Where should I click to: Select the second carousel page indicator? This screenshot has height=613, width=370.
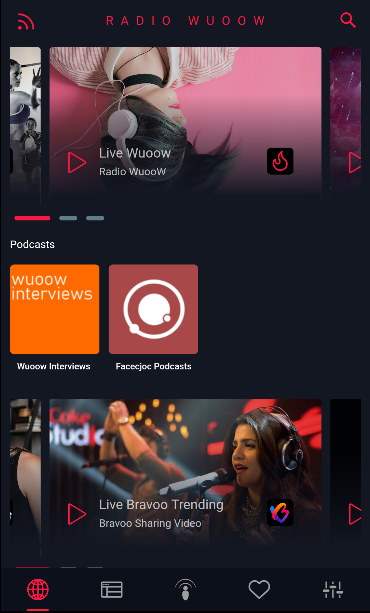point(68,218)
